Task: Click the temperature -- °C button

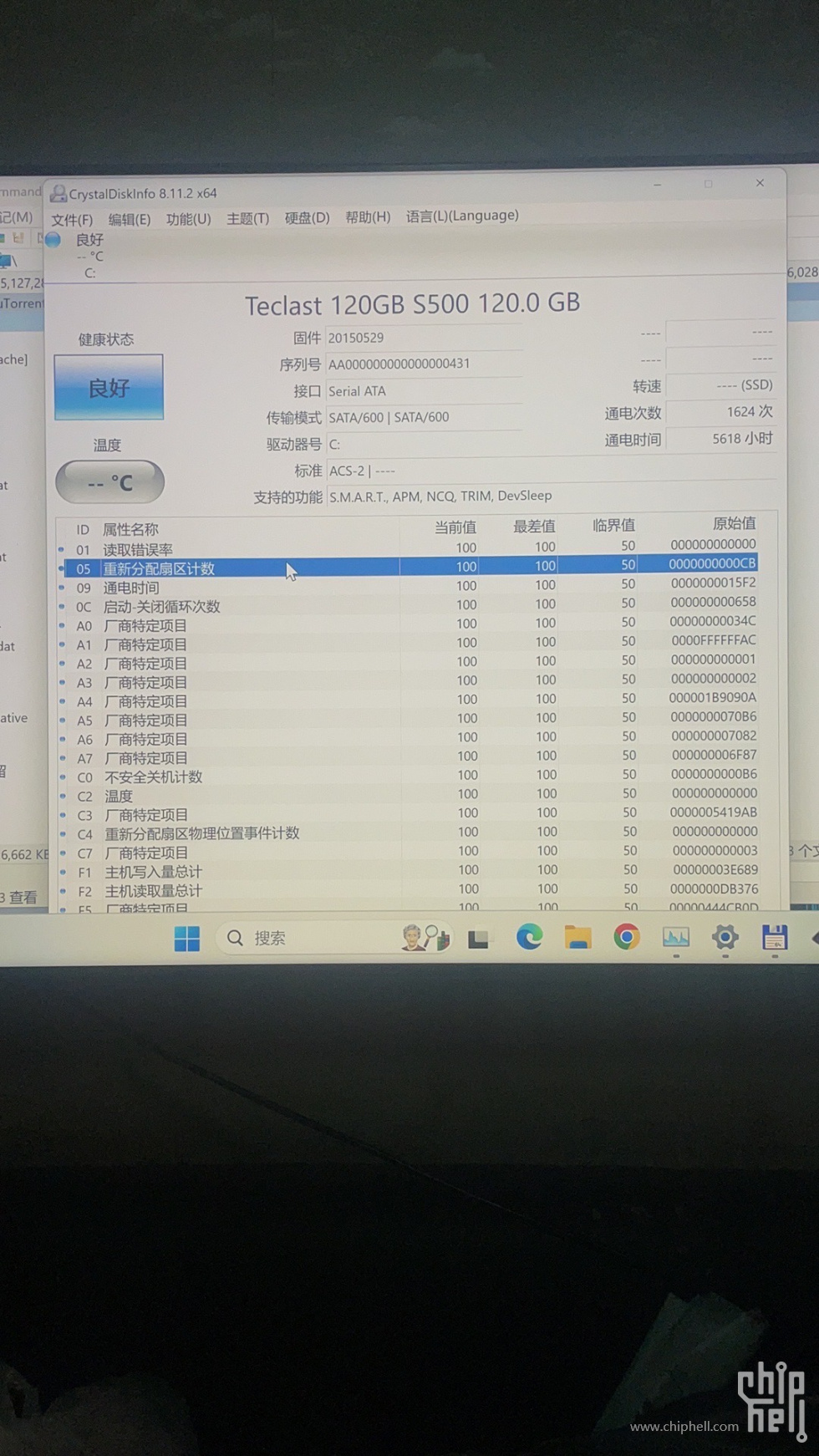Action: (x=109, y=482)
